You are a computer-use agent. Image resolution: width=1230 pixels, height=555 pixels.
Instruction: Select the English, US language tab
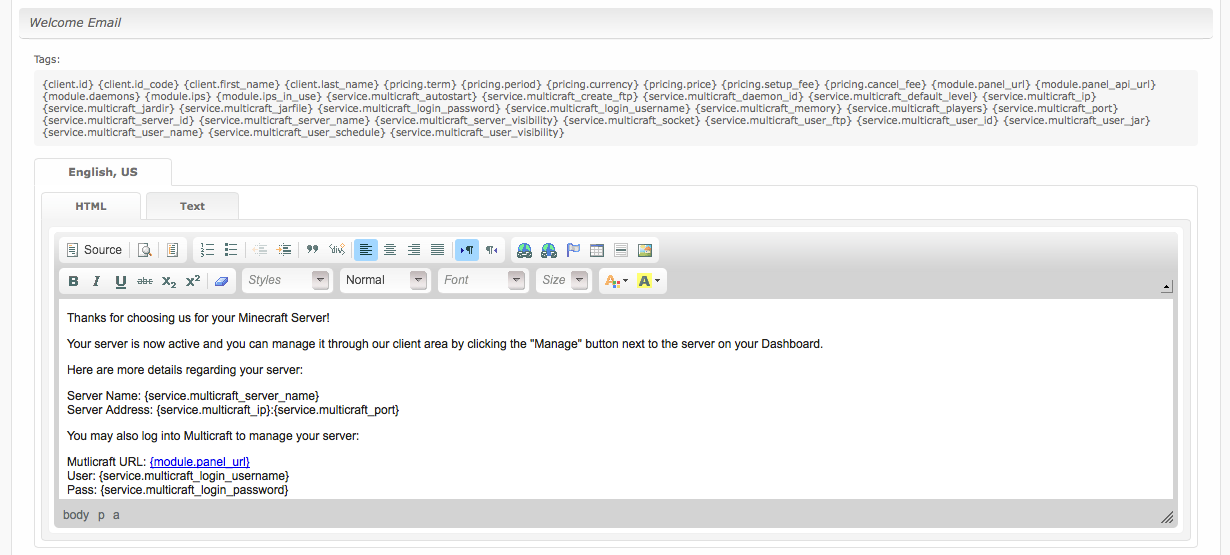click(103, 172)
